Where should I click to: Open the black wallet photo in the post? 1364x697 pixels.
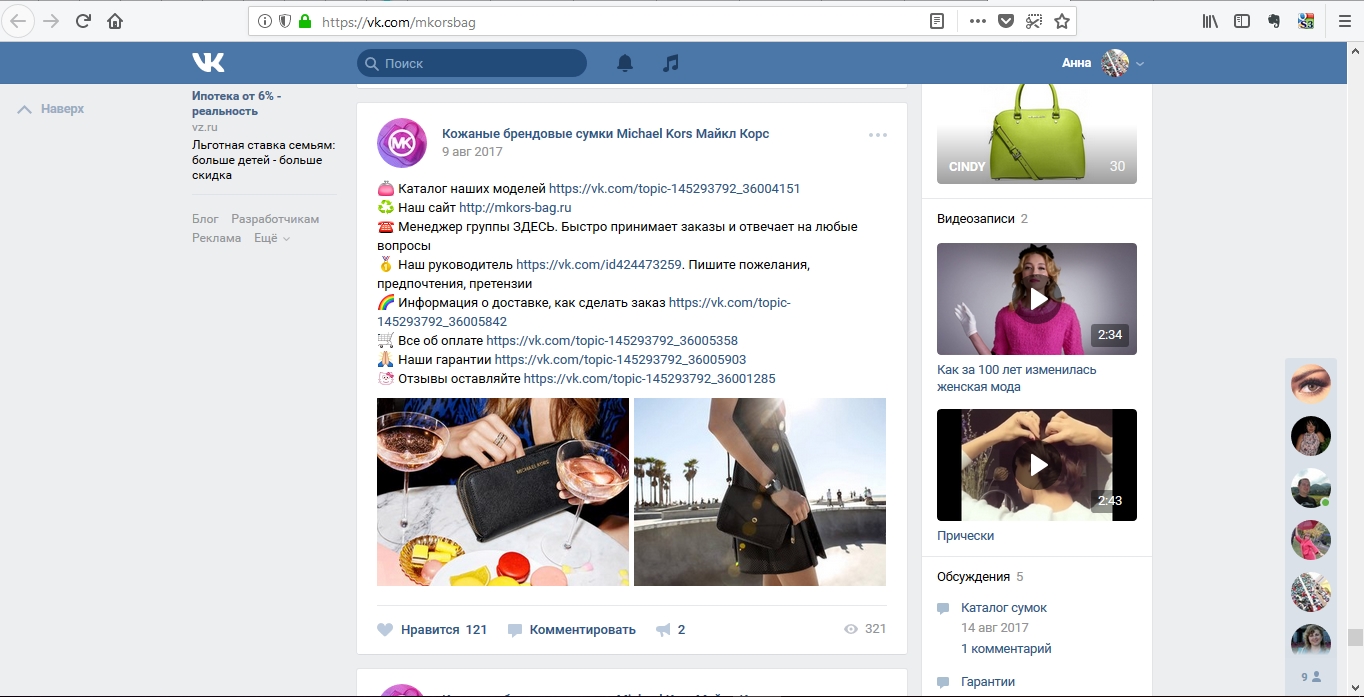pos(503,492)
